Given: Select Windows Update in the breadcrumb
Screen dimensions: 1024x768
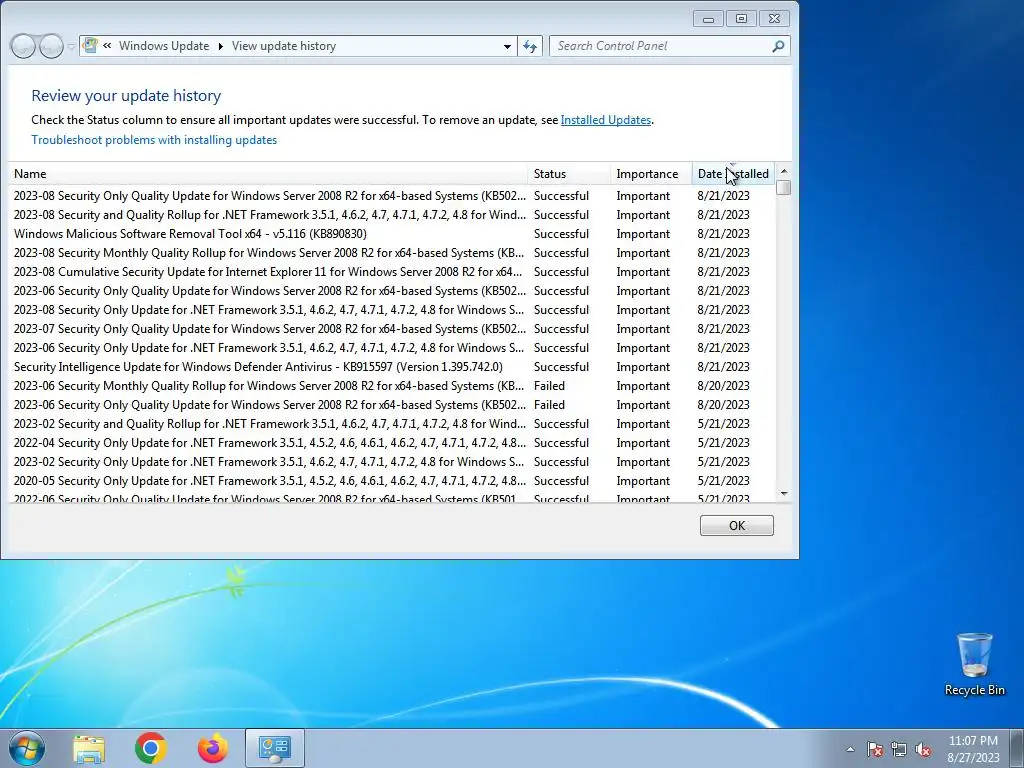Looking at the screenshot, I should click(x=164, y=46).
